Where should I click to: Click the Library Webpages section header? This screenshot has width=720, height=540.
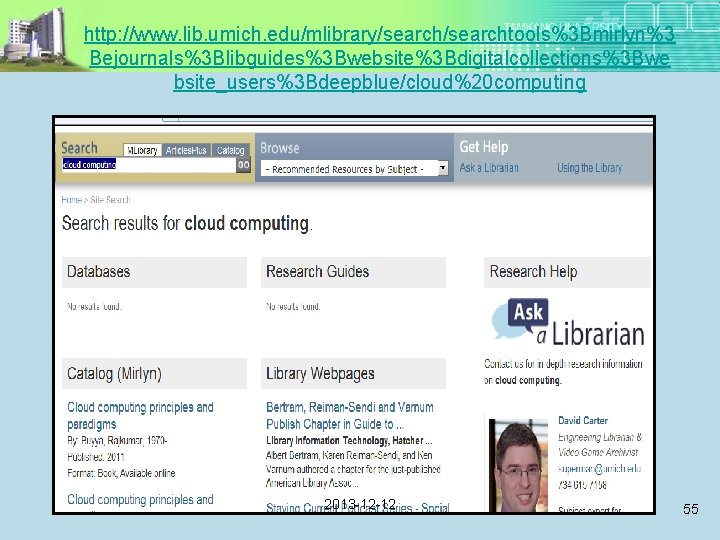click(353, 373)
